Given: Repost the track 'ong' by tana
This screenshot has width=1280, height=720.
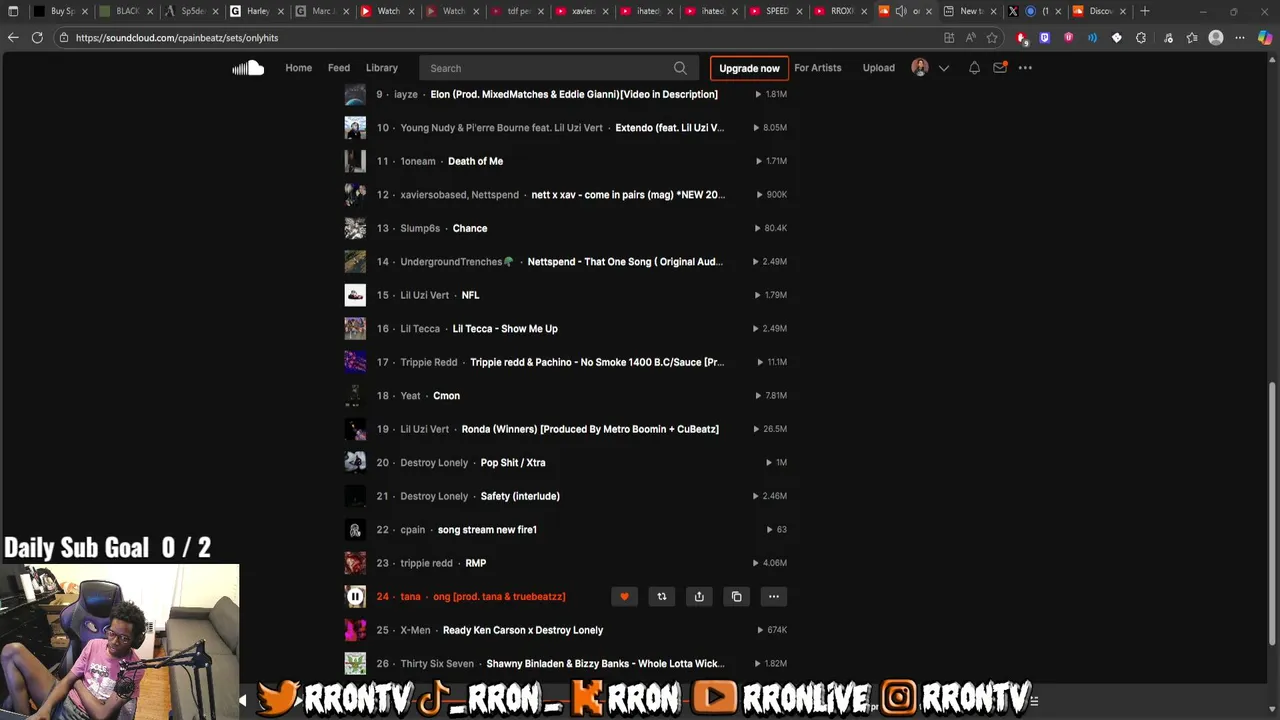Looking at the screenshot, I should point(661,597).
